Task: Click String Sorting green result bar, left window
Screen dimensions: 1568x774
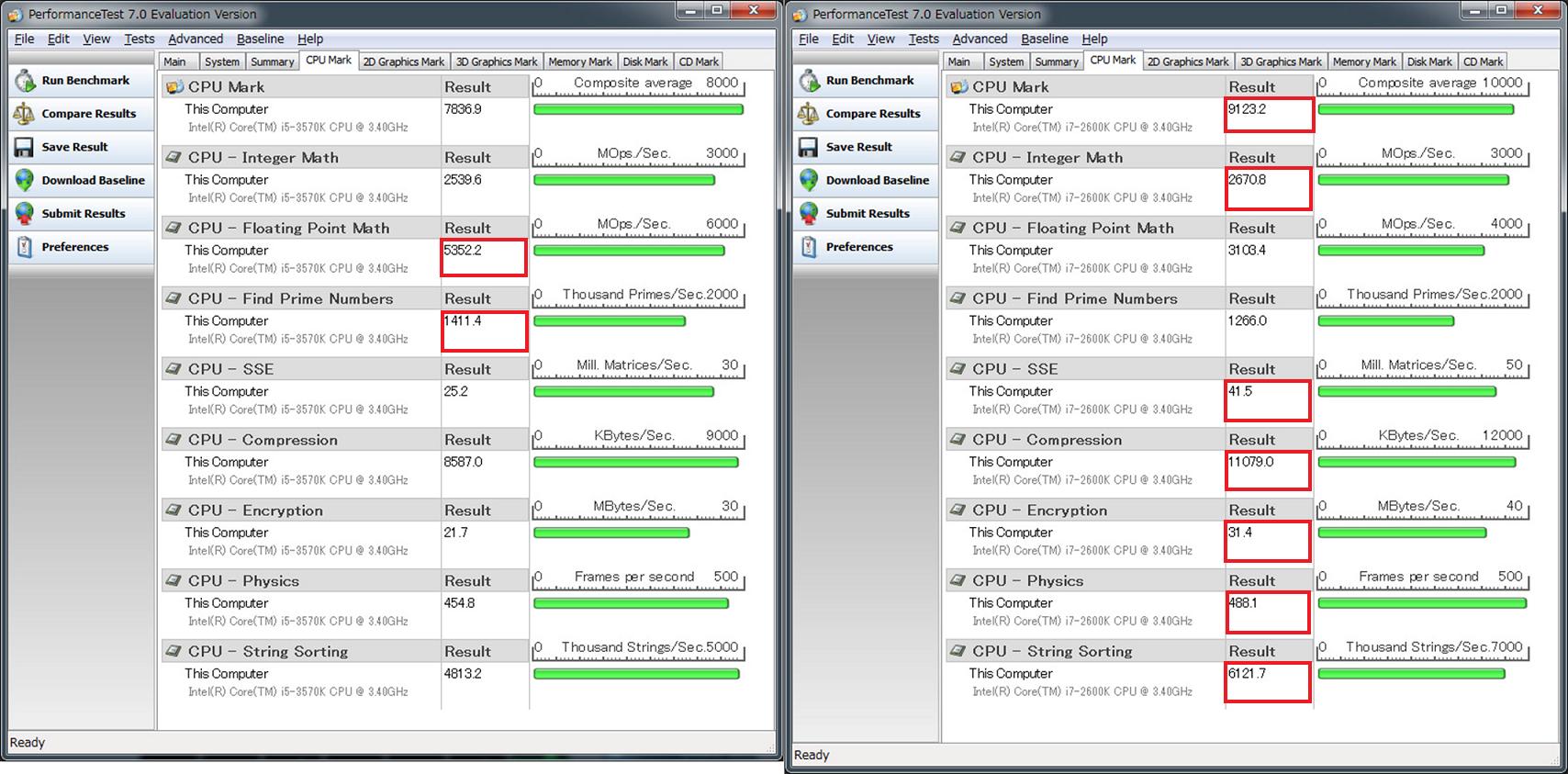Action: [636, 674]
